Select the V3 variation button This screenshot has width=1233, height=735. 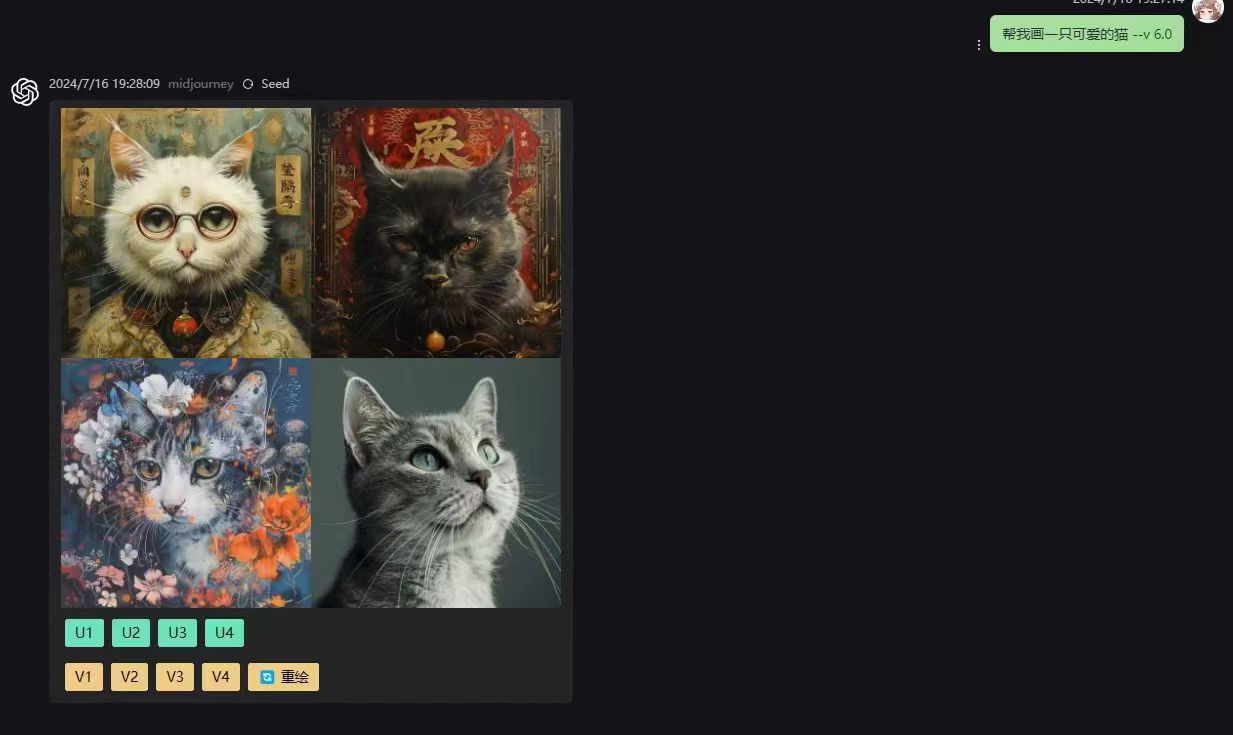[175, 677]
